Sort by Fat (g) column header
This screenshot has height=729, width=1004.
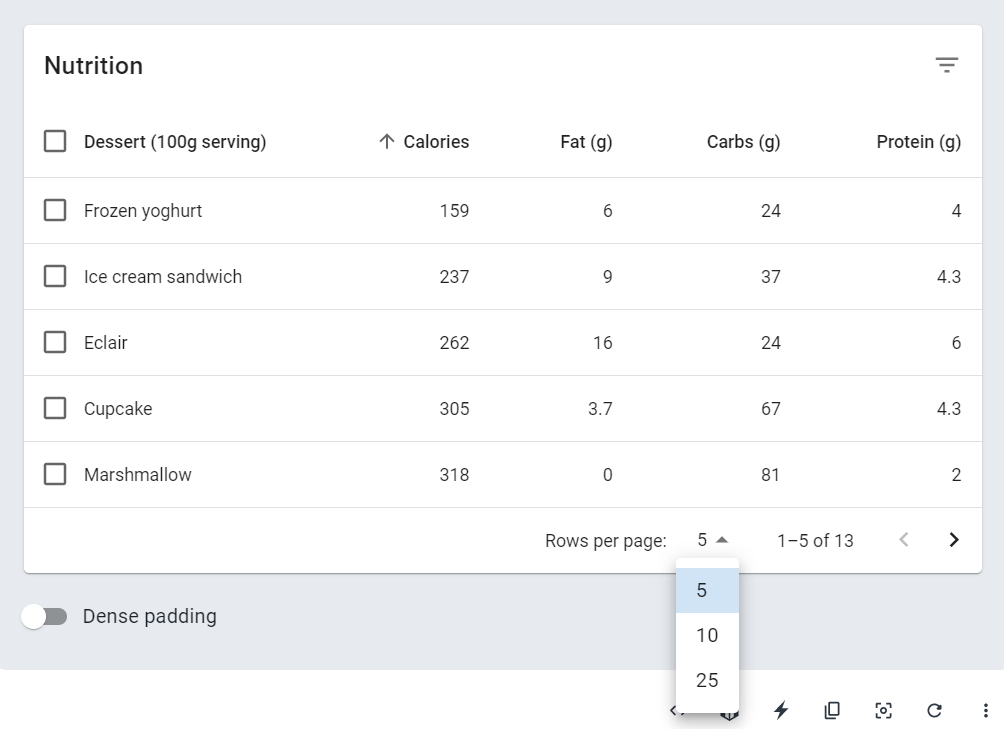coord(586,142)
